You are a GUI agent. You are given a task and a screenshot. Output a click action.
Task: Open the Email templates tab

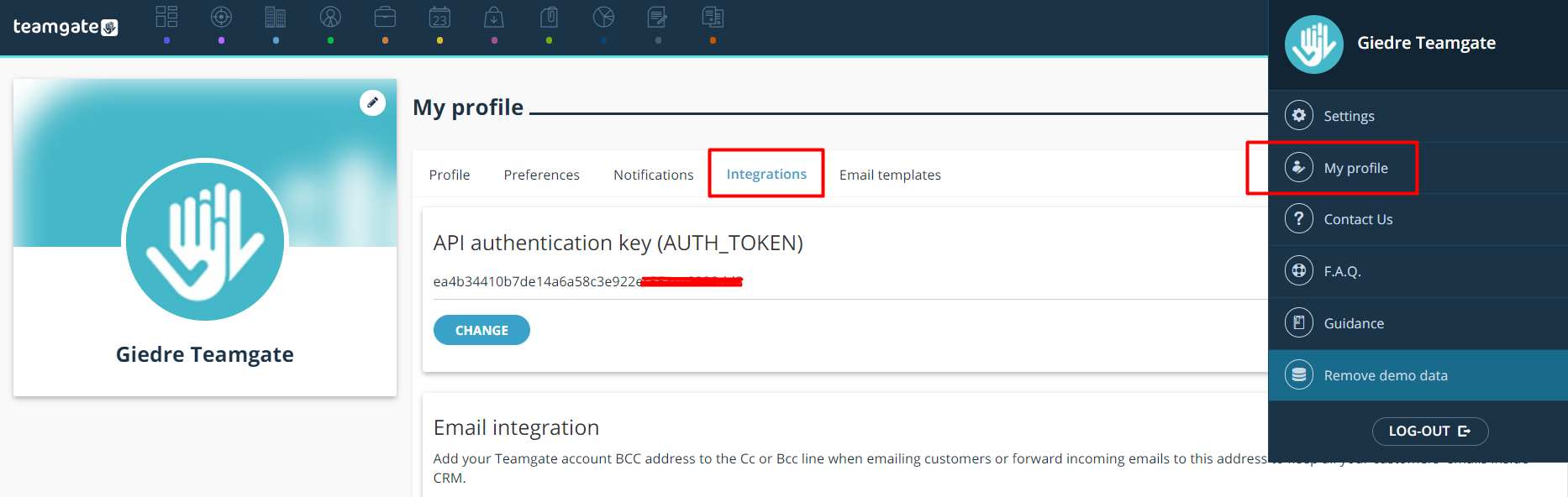(x=890, y=175)
